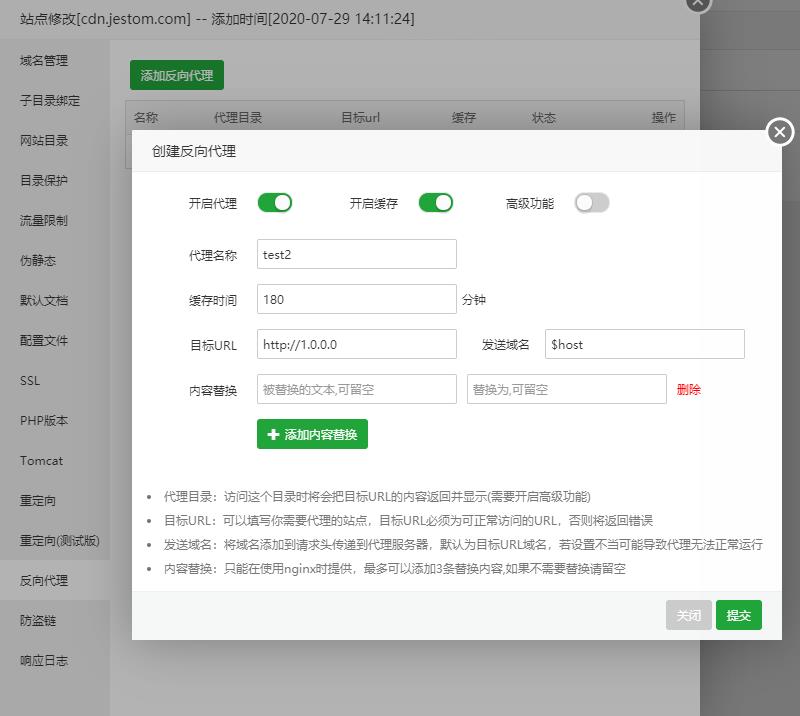This screenshot has height=716, width=800.
Task: Turn off the 开启缓存 toggle
Action: pyautogui.click(x=435, y=202)
